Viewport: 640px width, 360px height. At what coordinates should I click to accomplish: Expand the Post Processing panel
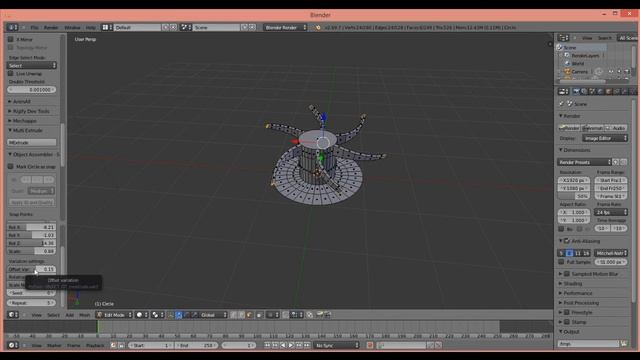pyautogui.click(x=581, y=303)
